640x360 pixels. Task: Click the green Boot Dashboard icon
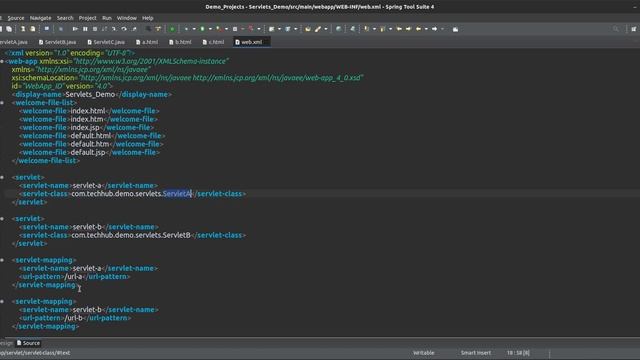click(172, 29)
